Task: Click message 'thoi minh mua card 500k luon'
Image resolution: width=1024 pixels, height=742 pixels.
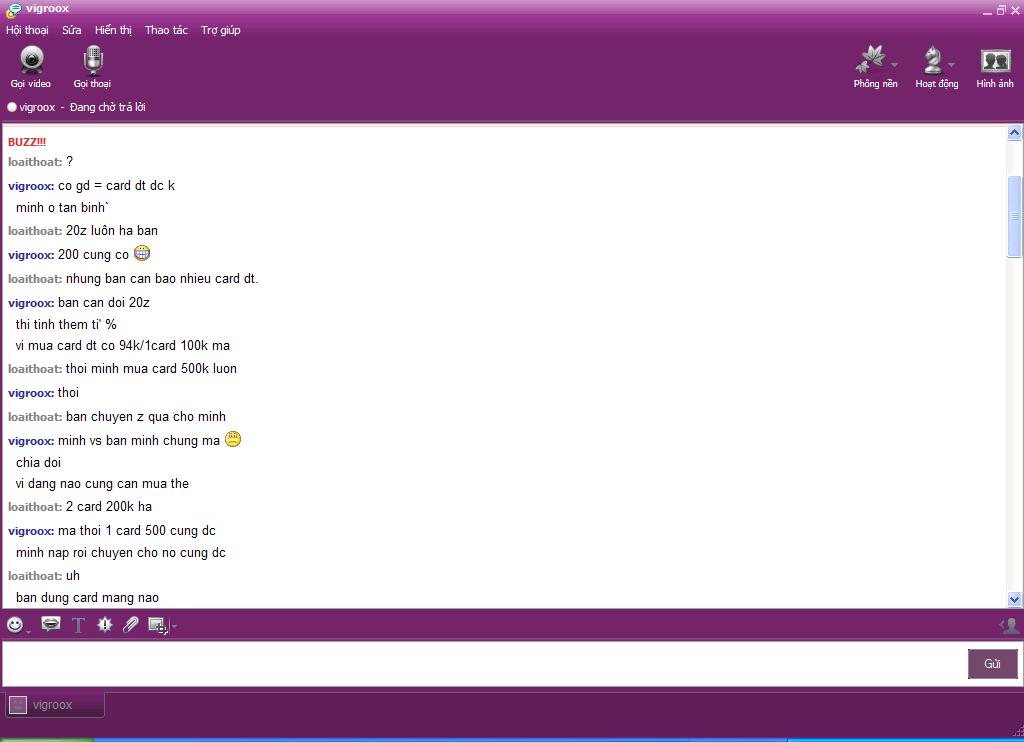Action: point(151,368)
